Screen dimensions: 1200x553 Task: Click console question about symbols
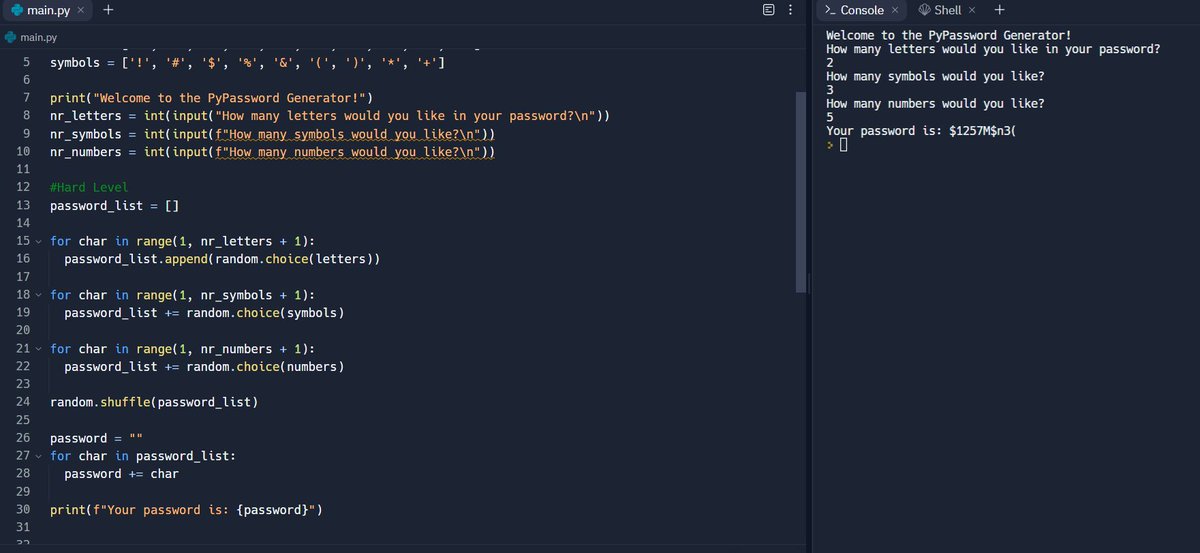(x=935, y=76)
